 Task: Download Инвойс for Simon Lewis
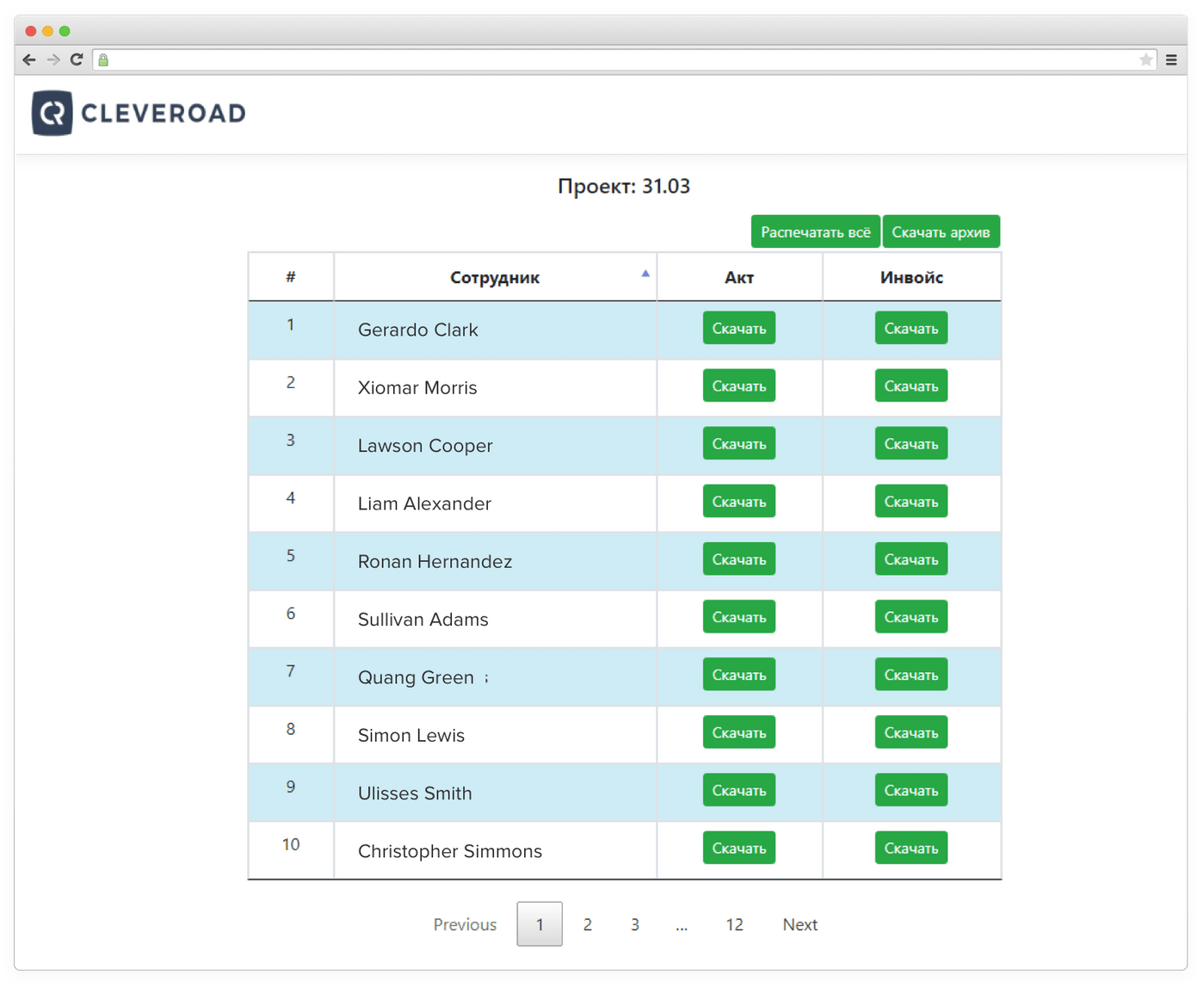click(x=911, y=732)
